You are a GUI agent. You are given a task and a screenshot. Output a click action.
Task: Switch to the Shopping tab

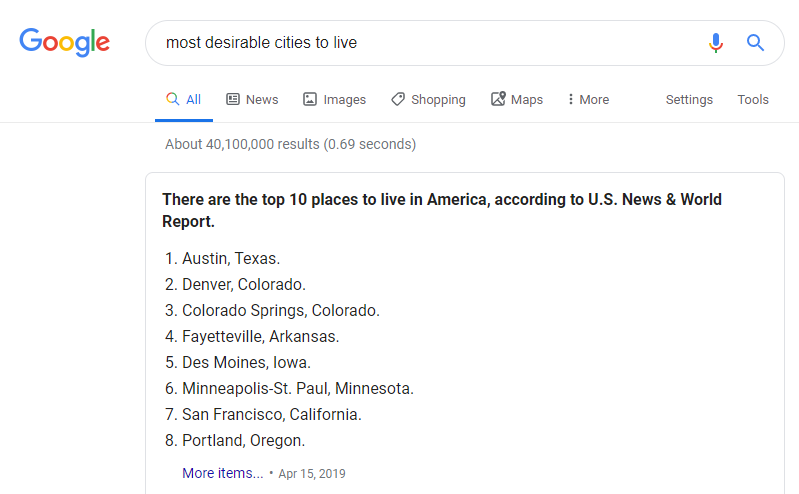pos(428,99)
